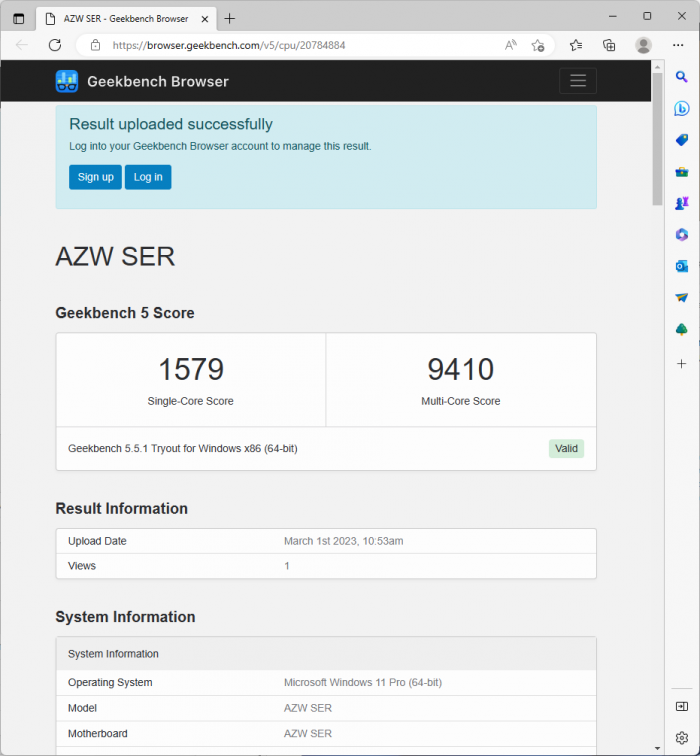Click the Result uploaded successfully heading
Screen dimensions: 700x756
pyautogui.click(x=171, y=124)
